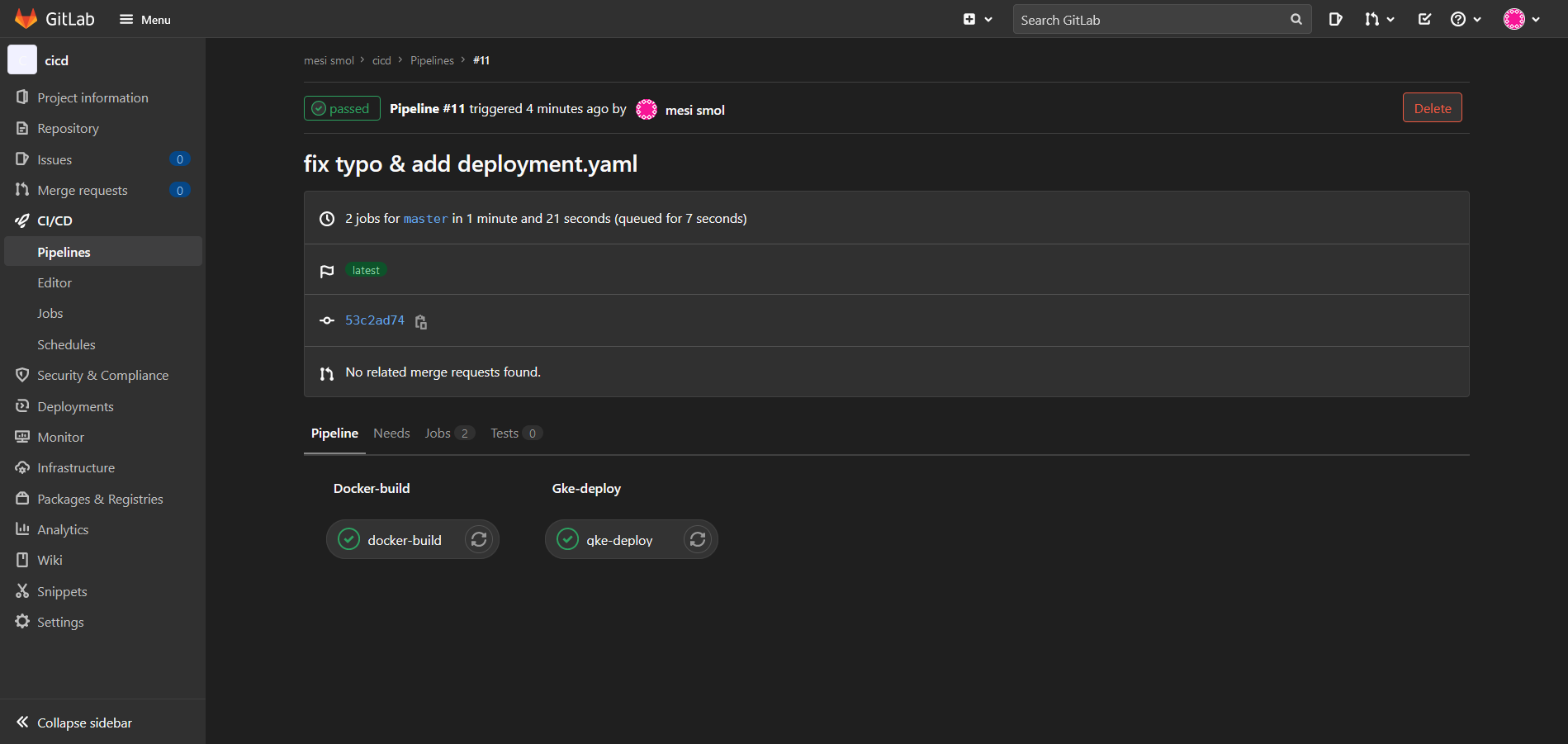Open Repository in sidebar
Screen dimensions: 1568x744
(x=103, y=129)
